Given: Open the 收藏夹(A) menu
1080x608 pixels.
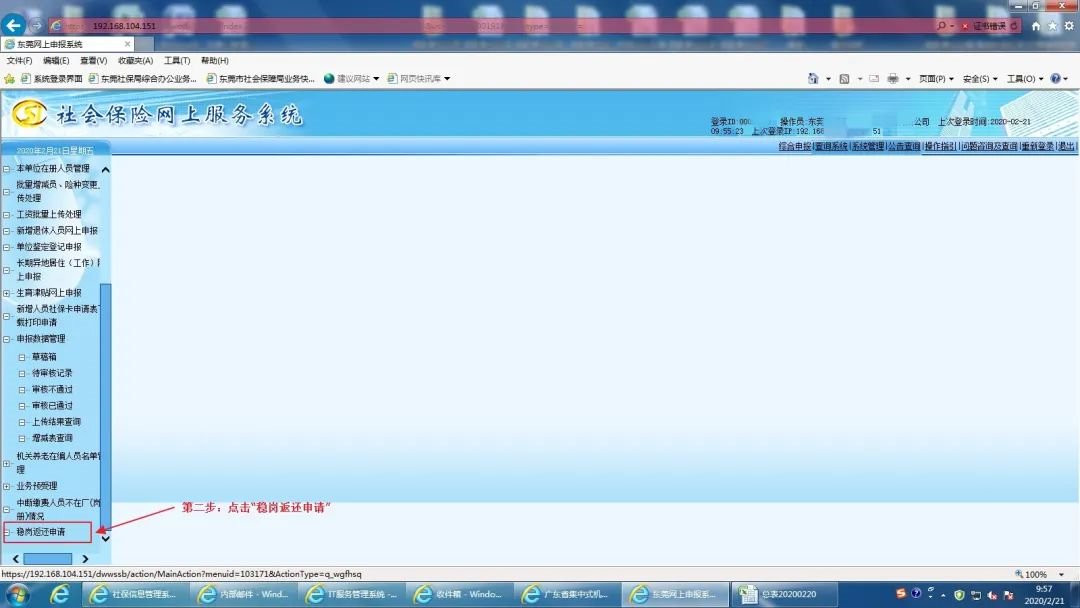Looking at the screenshot, I should (136, 61).
